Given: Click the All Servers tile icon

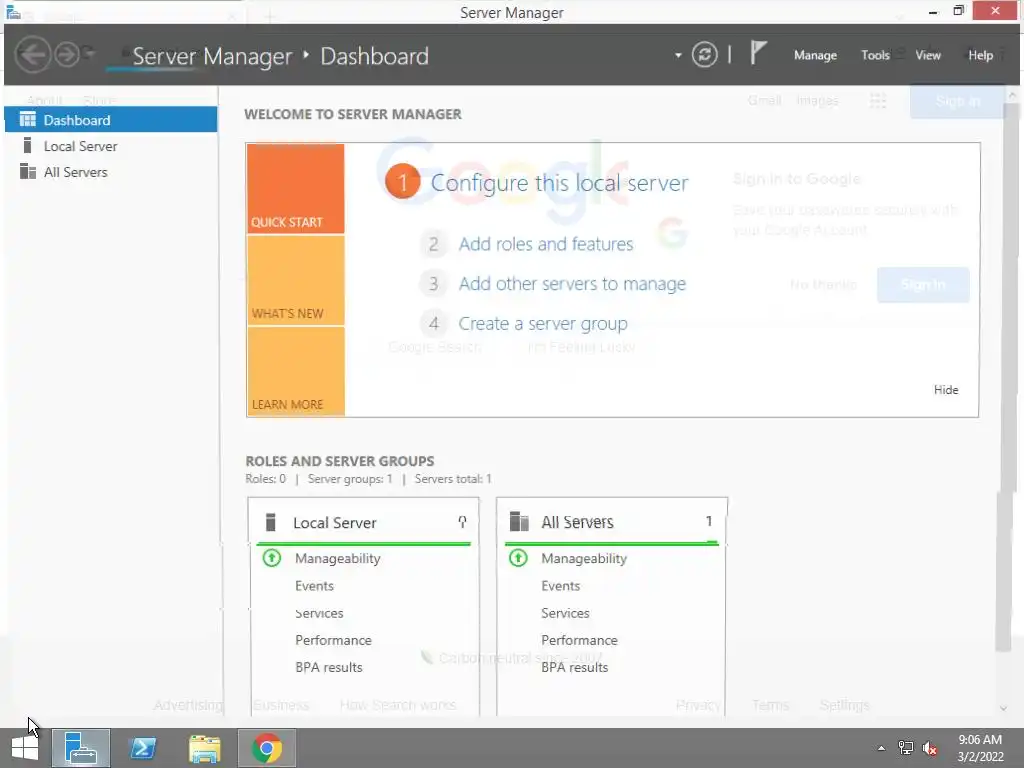Looking at the screenshot, I should pos(519,522).
